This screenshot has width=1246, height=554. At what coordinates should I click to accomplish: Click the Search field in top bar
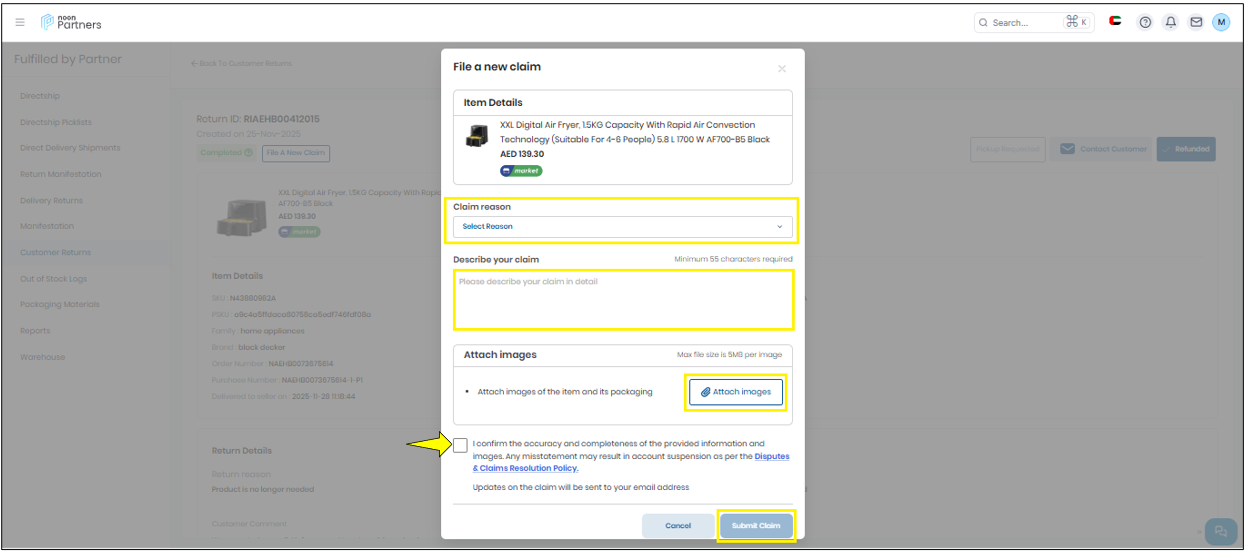[x=1020, y=22]
